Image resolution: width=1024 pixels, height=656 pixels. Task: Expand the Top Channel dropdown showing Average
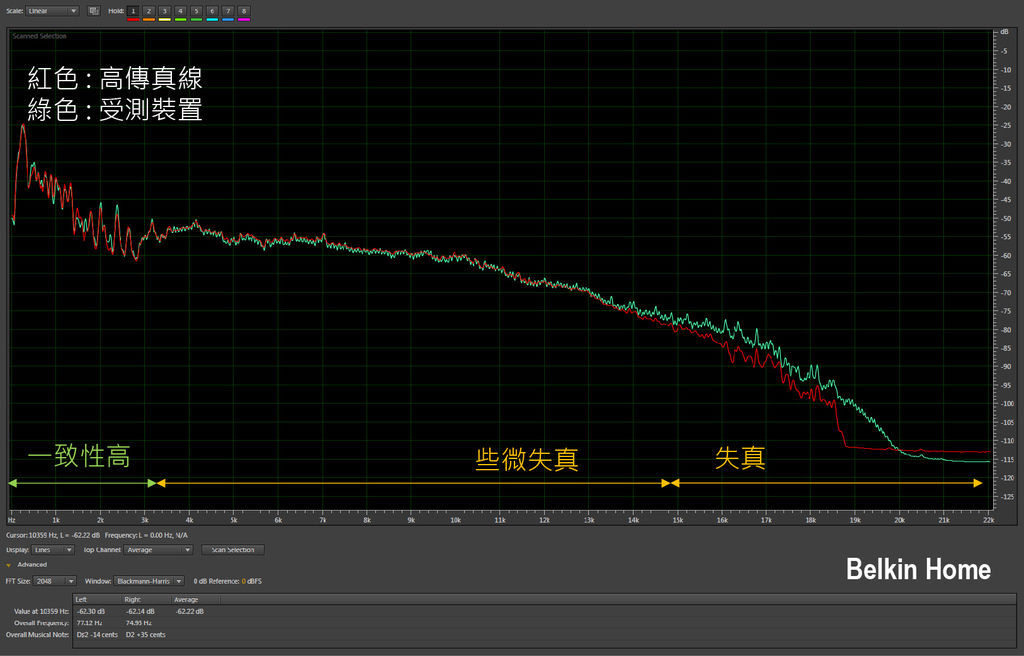(159, 550)
